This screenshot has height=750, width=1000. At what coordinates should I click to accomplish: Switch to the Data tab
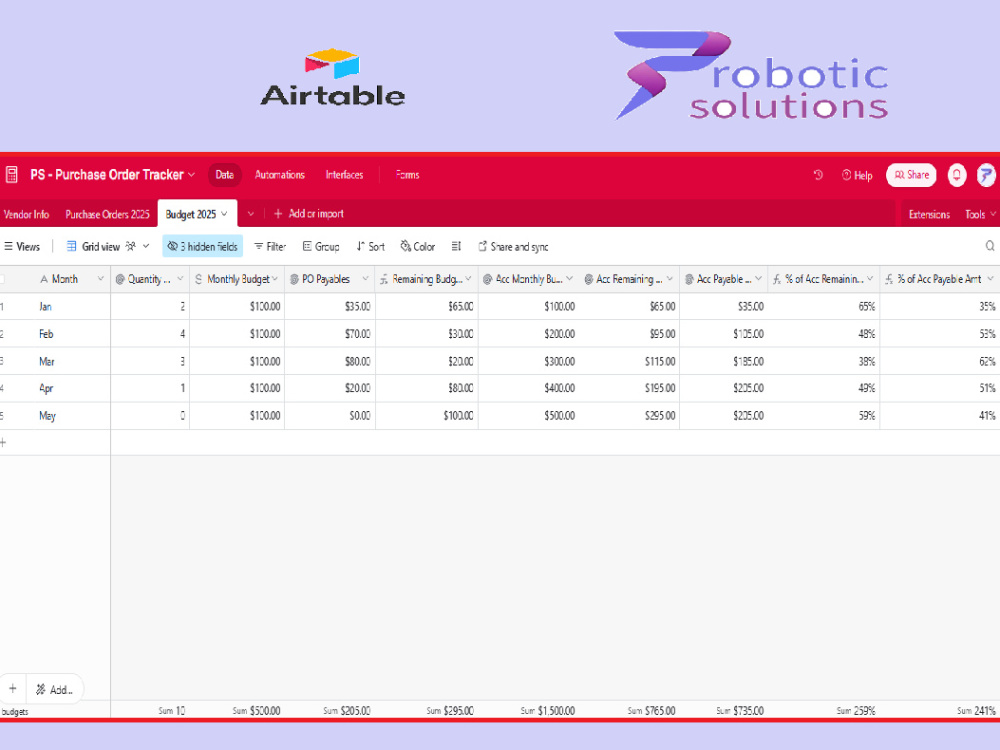pos(224,175)
